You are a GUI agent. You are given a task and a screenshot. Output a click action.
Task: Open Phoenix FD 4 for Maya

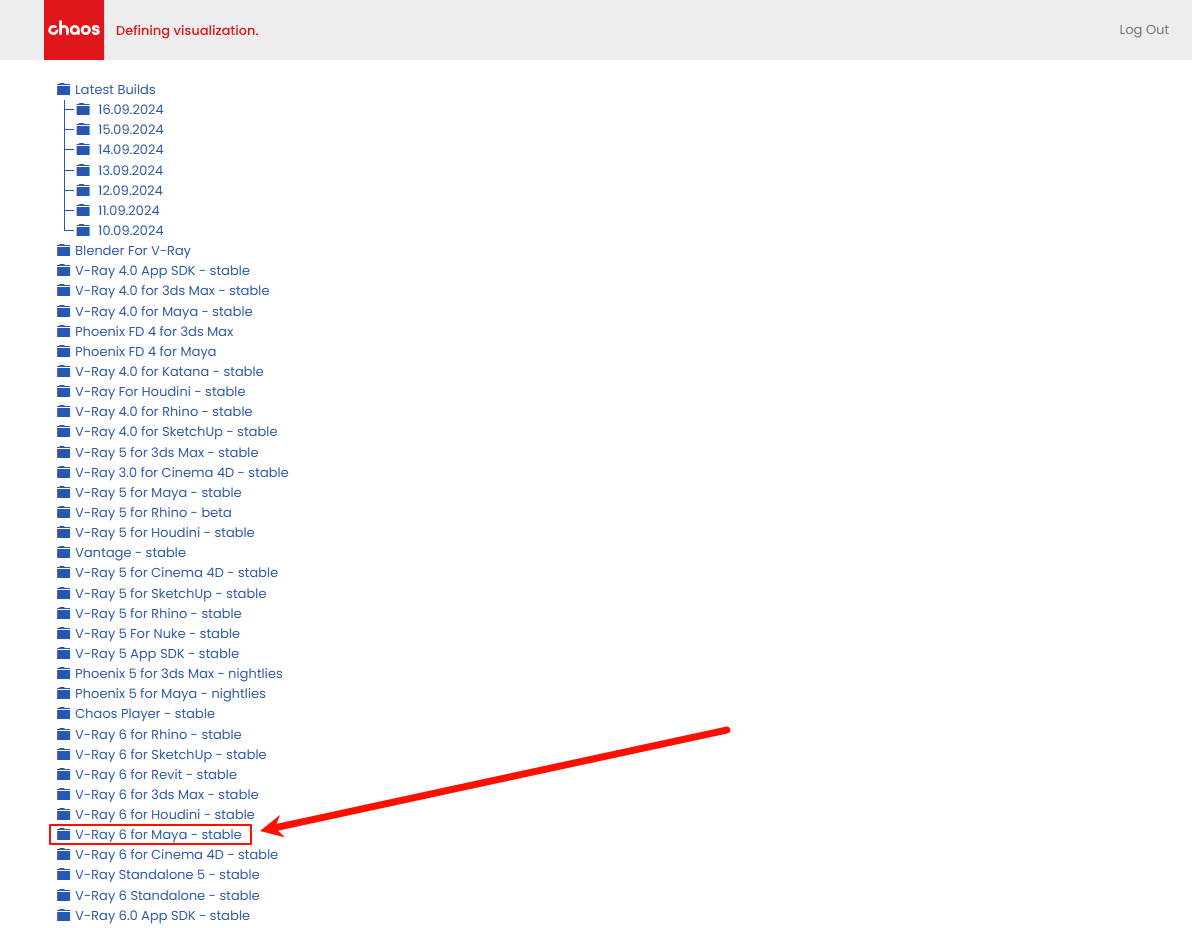click(x=145, y=351)
